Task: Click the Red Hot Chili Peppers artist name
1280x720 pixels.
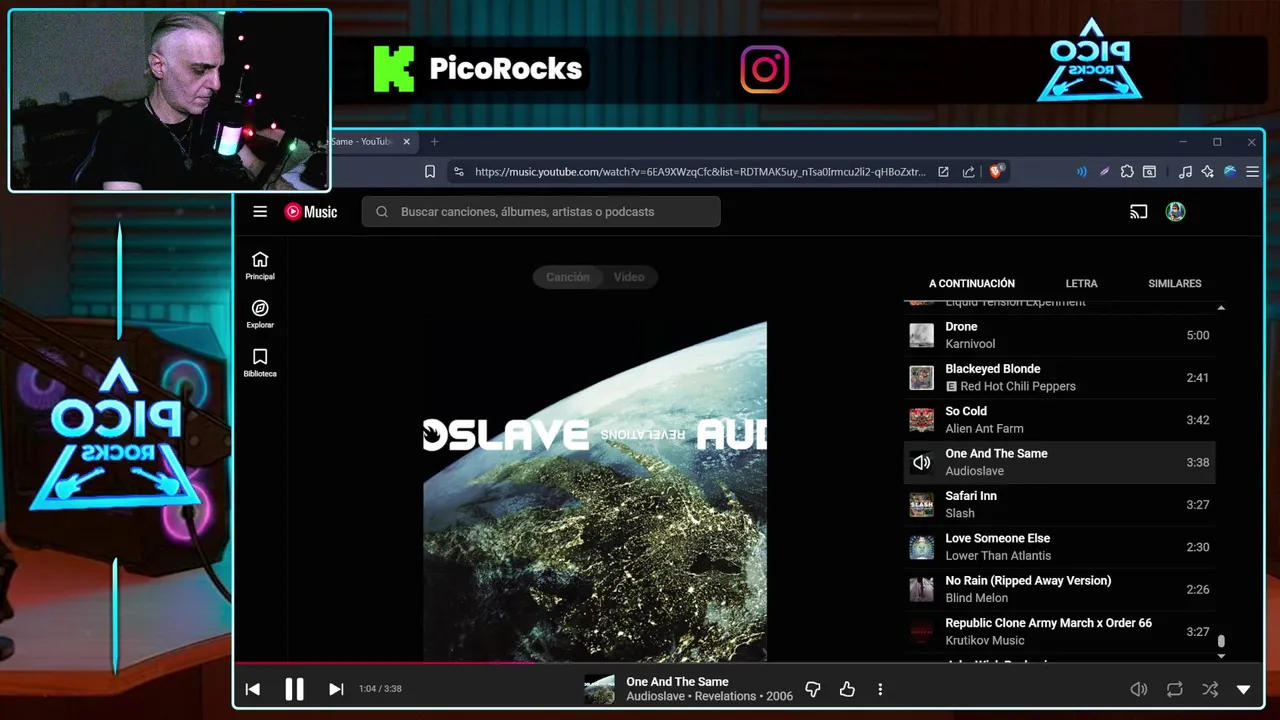Action: click(x=1018, y=386)
